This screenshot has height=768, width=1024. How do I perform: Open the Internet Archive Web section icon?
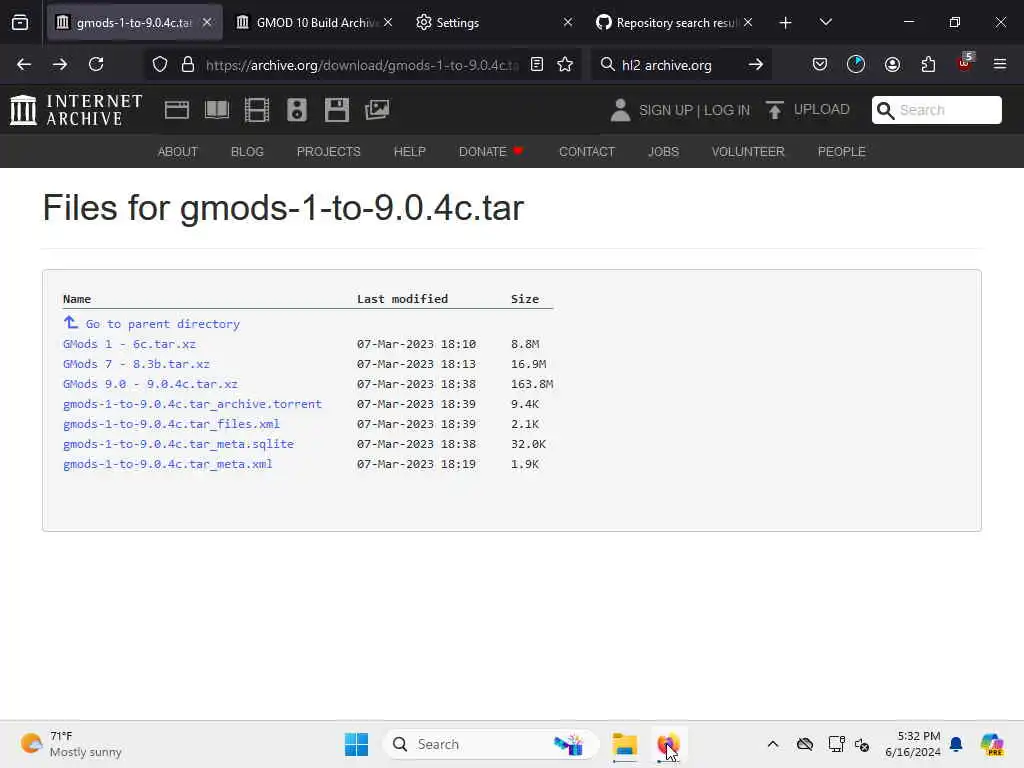pyautogui.click(x=176, y=110)
